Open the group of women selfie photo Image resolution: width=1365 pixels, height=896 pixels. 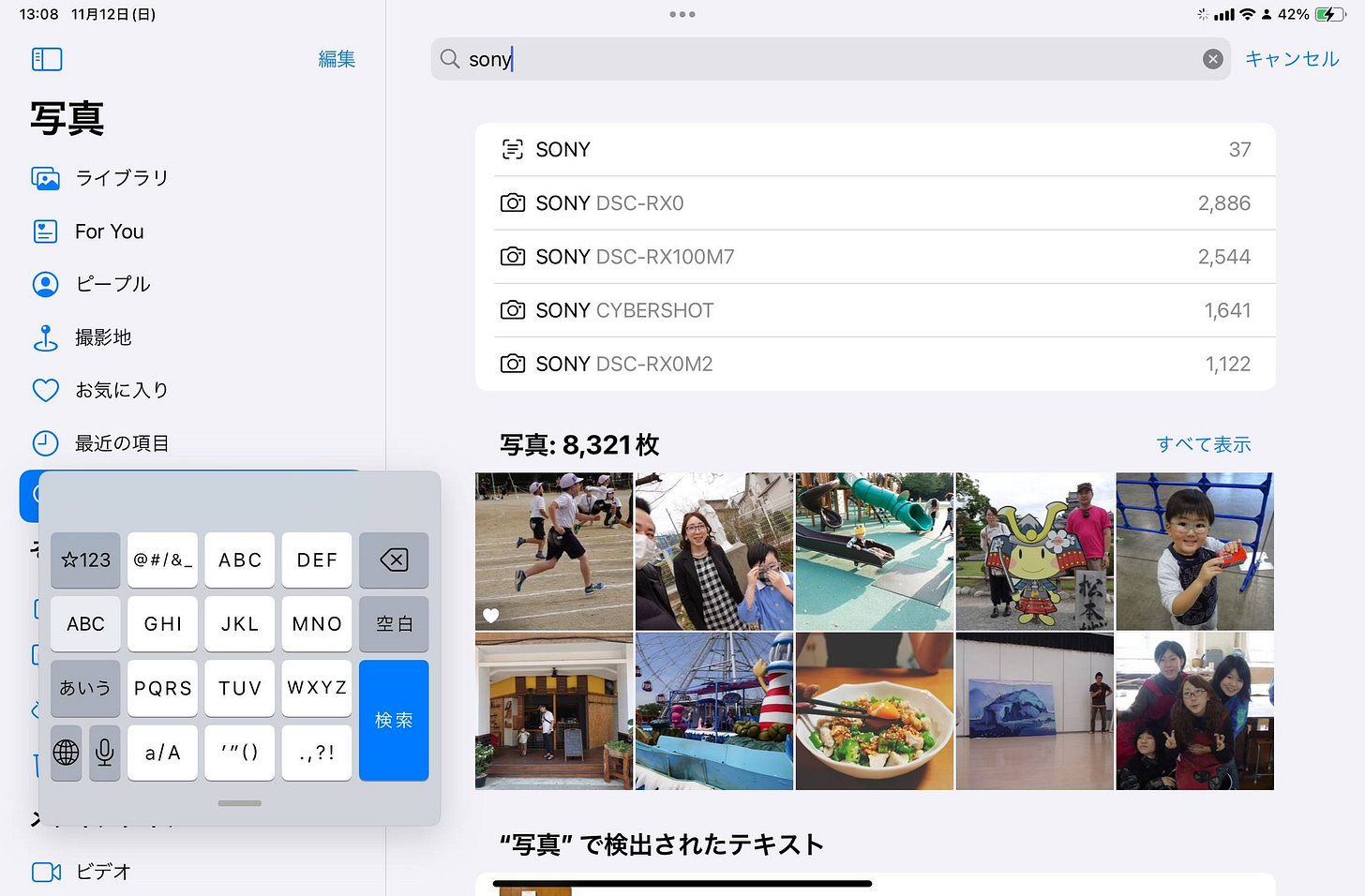coord(1195,711)
